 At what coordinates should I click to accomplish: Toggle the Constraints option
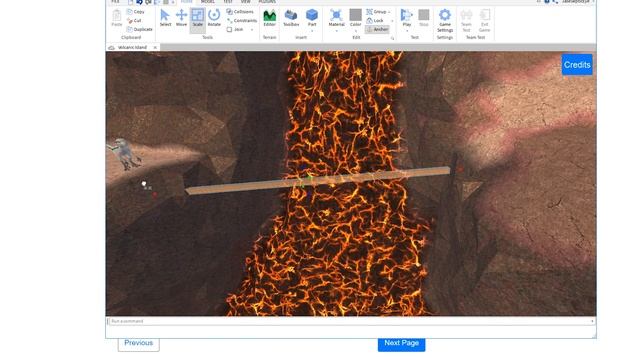point(242,20)
